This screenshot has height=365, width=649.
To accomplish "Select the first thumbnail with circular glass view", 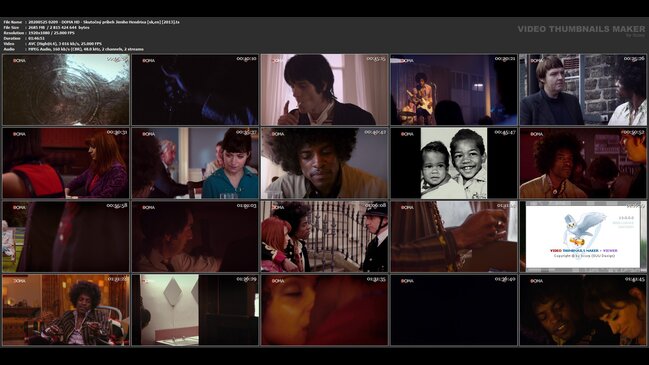I will tap(66, 89).
